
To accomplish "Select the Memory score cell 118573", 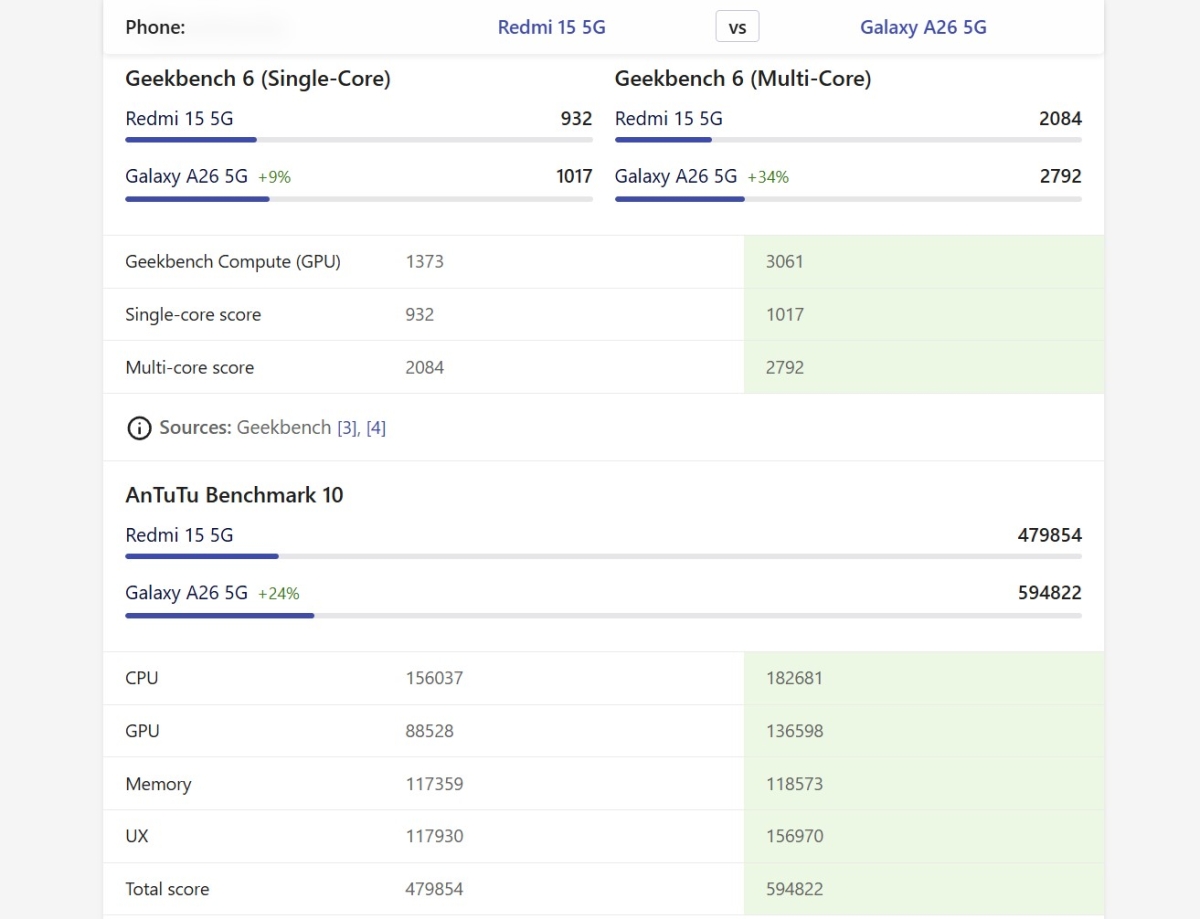I will (795, 784).
